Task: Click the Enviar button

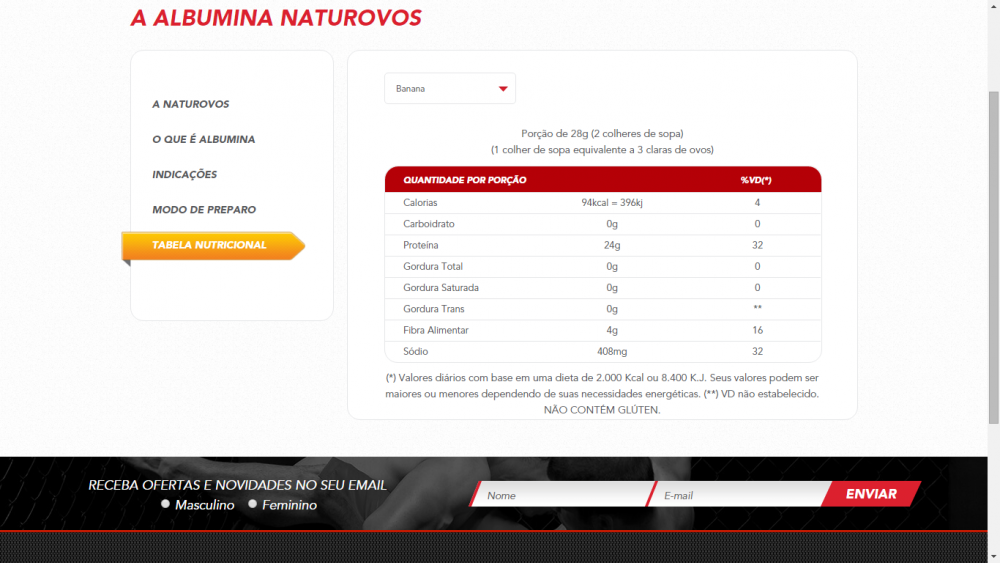Action: [x=871, y=494]
